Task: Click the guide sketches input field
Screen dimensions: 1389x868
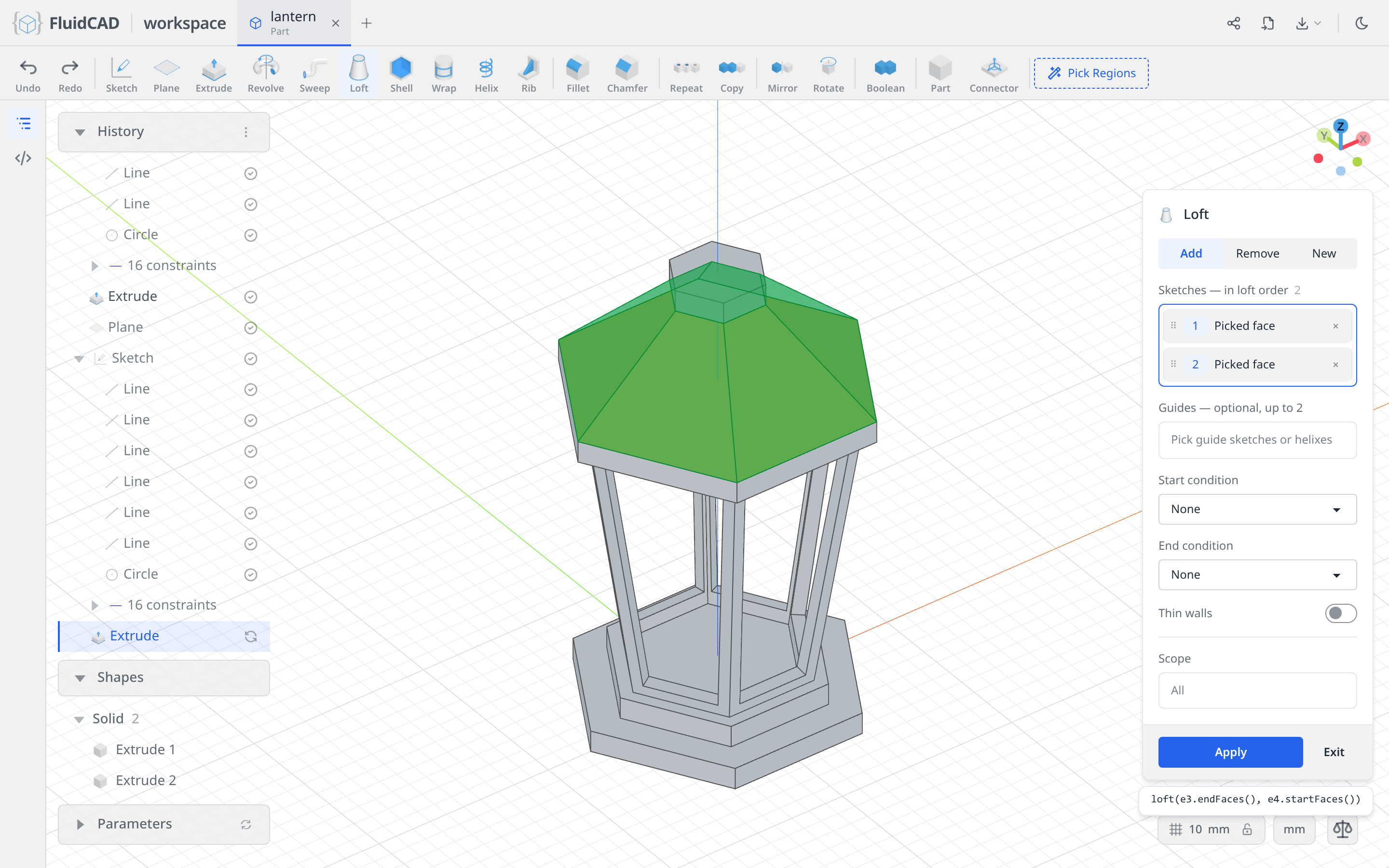Action: 1257,440
